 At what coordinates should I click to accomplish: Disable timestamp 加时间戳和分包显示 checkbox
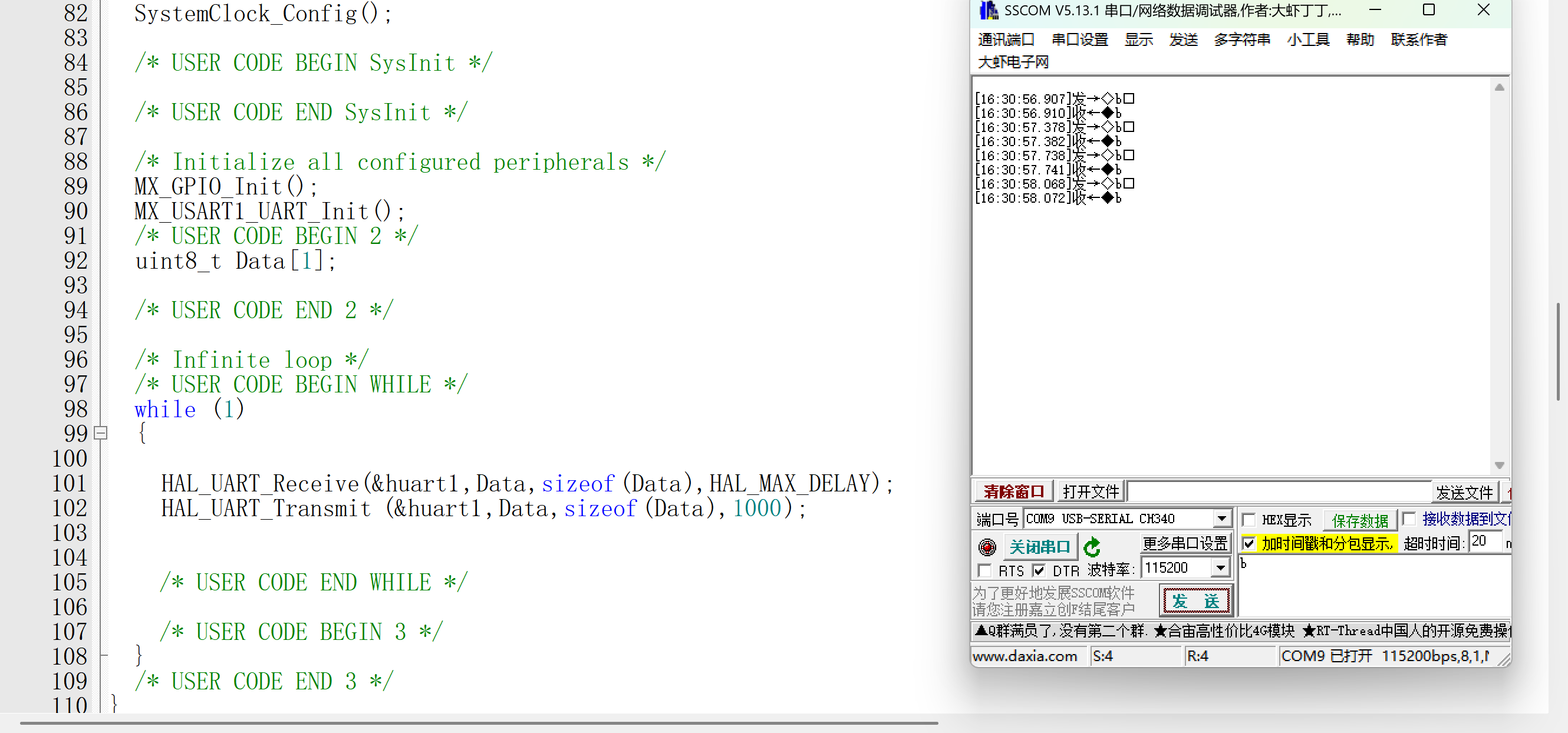tap(1249, 543)
